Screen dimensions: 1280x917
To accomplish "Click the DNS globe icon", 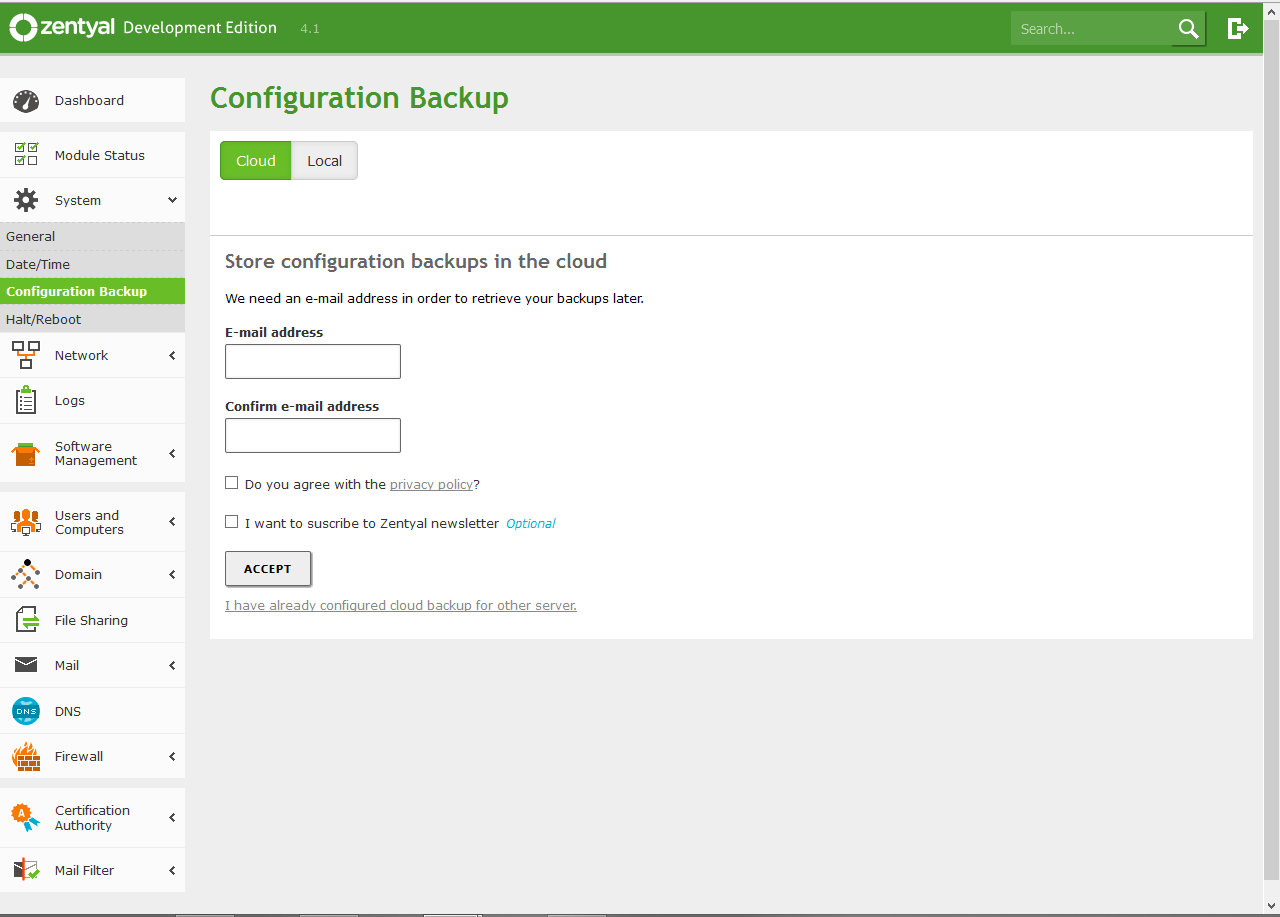I will (26, 711).
